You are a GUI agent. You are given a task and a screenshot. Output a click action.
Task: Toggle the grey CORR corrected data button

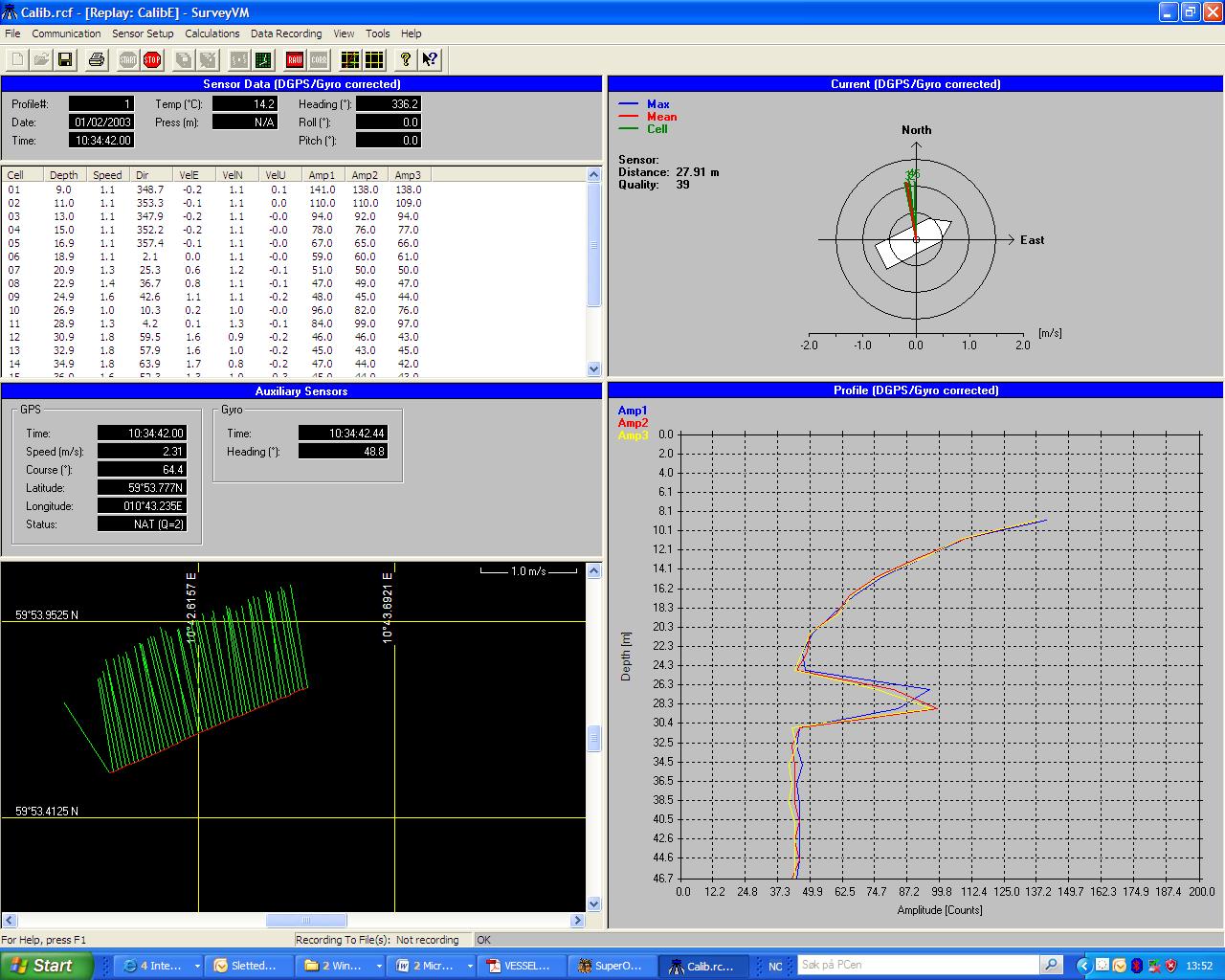319,60
